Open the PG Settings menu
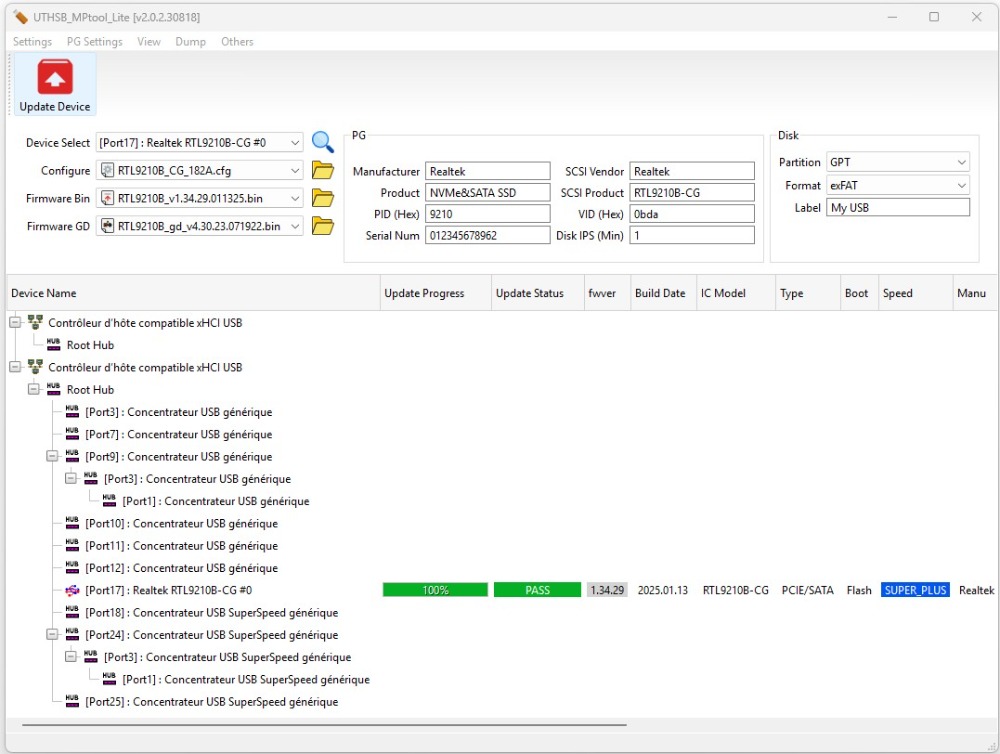Image resolution: width=1000 pixels, height=754 pixels. [x=94, y=42]
